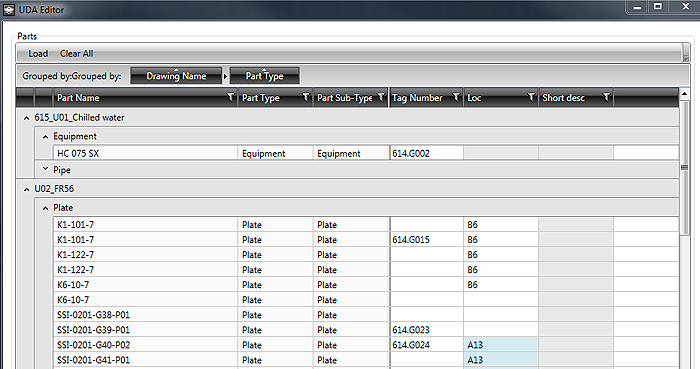
Task: Click Load in the Parts toolbar
Action: [x=38, y=54]
